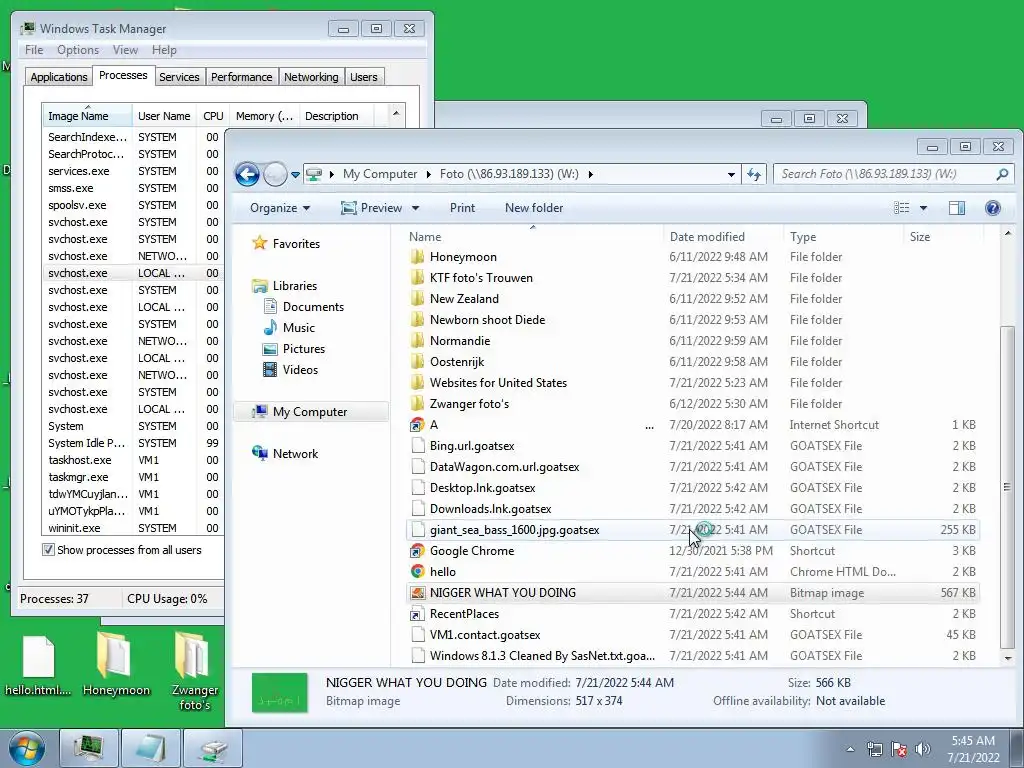Switch to the Applications tab

[59, 77]
